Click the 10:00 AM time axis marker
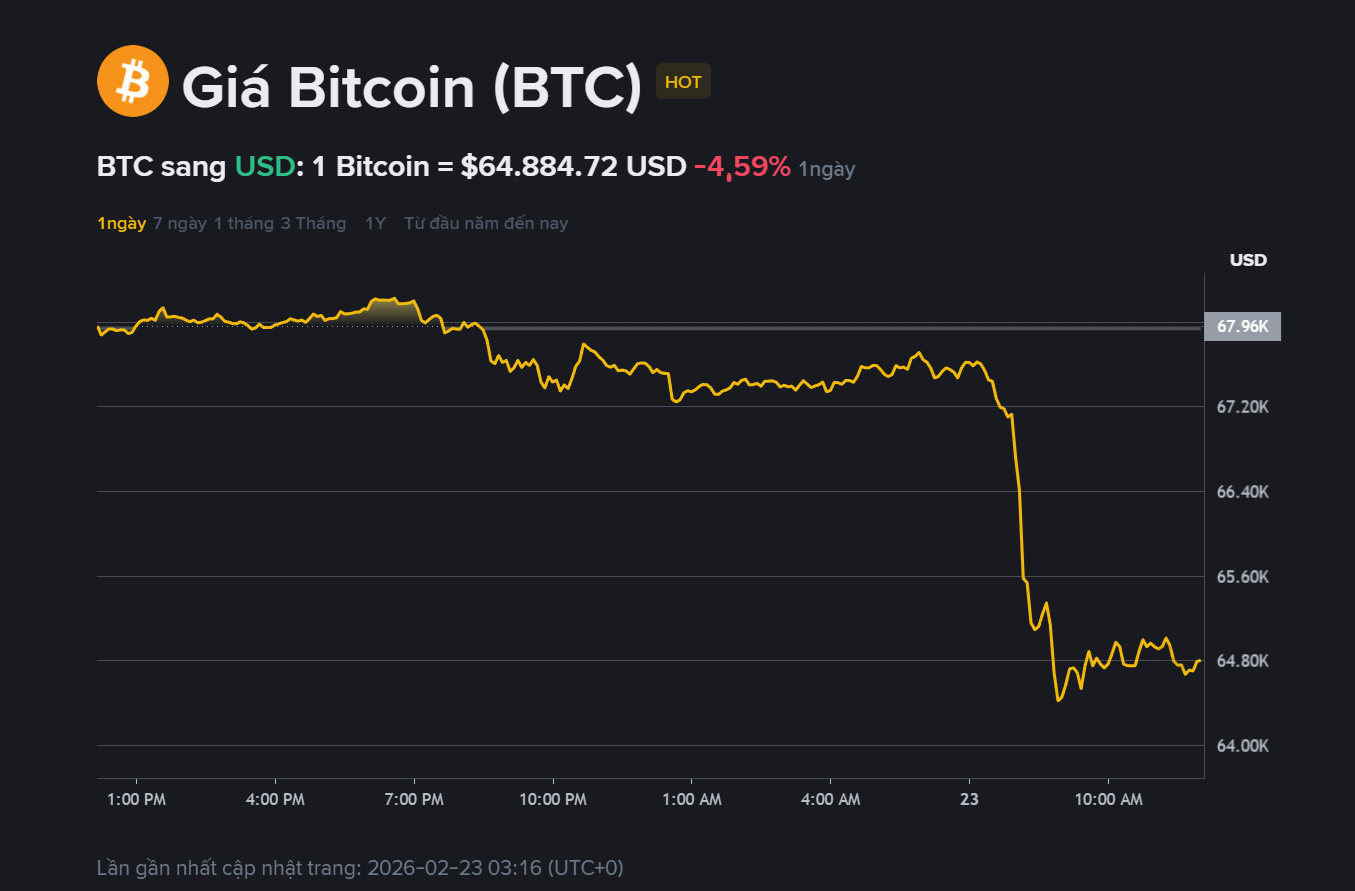Image resolution: width=1355 pixels, height=891 pixels. pyautogui.click(x=1108, y=799)
